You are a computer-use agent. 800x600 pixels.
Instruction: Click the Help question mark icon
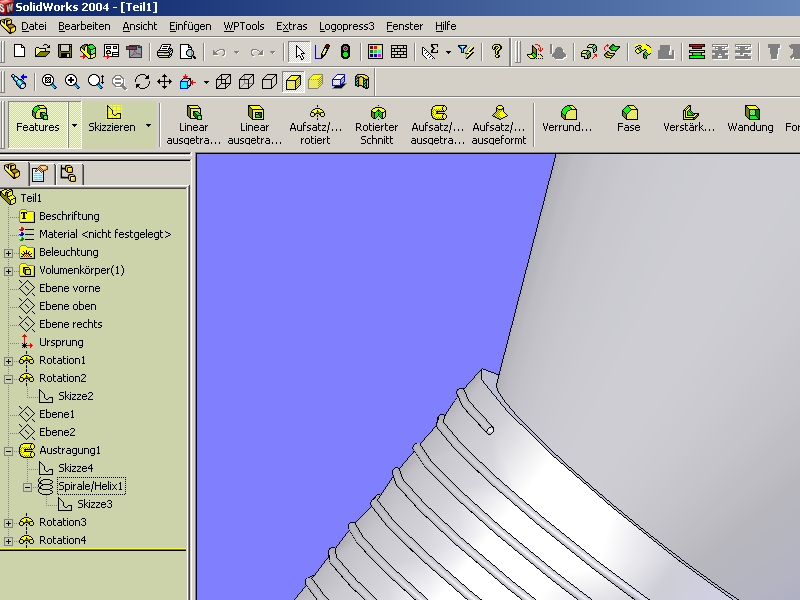point(497,52)
